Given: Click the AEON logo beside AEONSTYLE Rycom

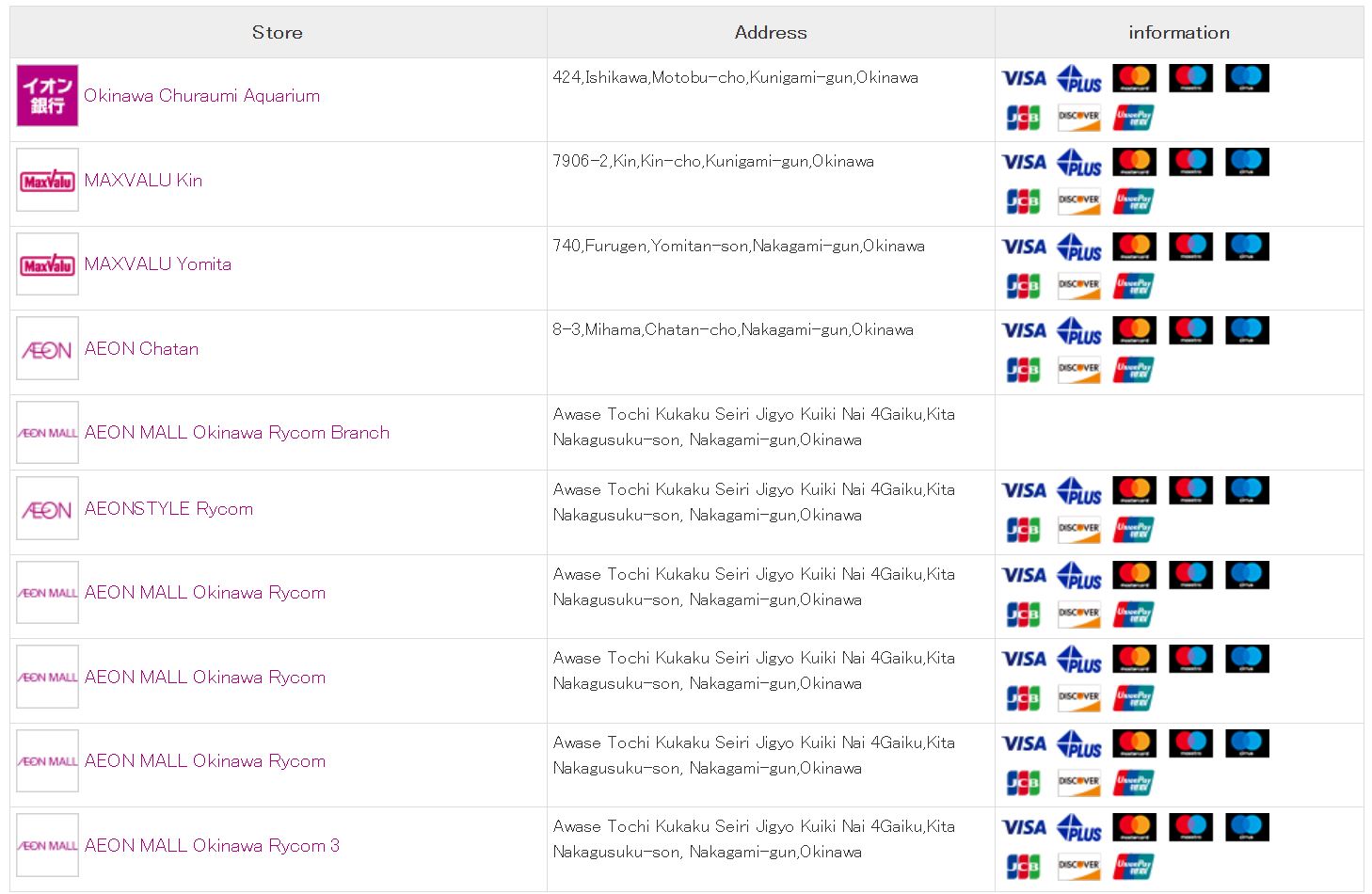Looking at the screenshot, I should pyautogui.click(x=47, y=509).
